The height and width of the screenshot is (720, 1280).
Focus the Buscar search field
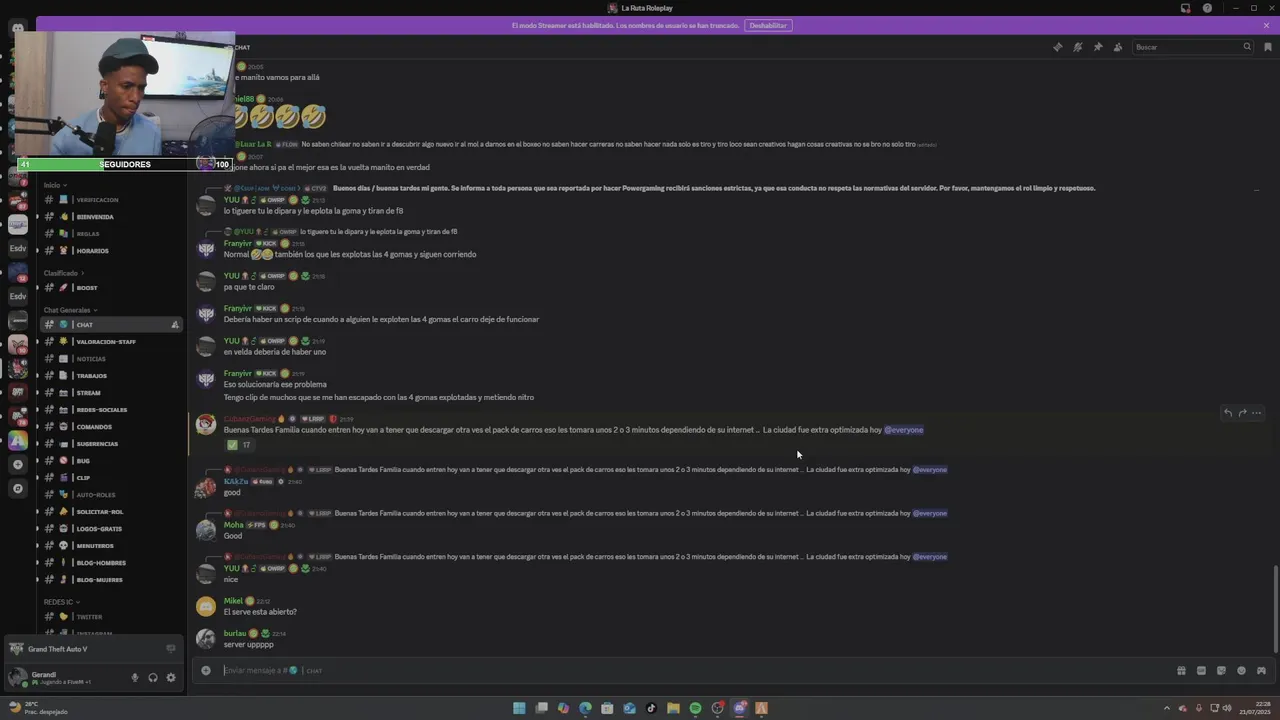click(x=1192, y=47)
